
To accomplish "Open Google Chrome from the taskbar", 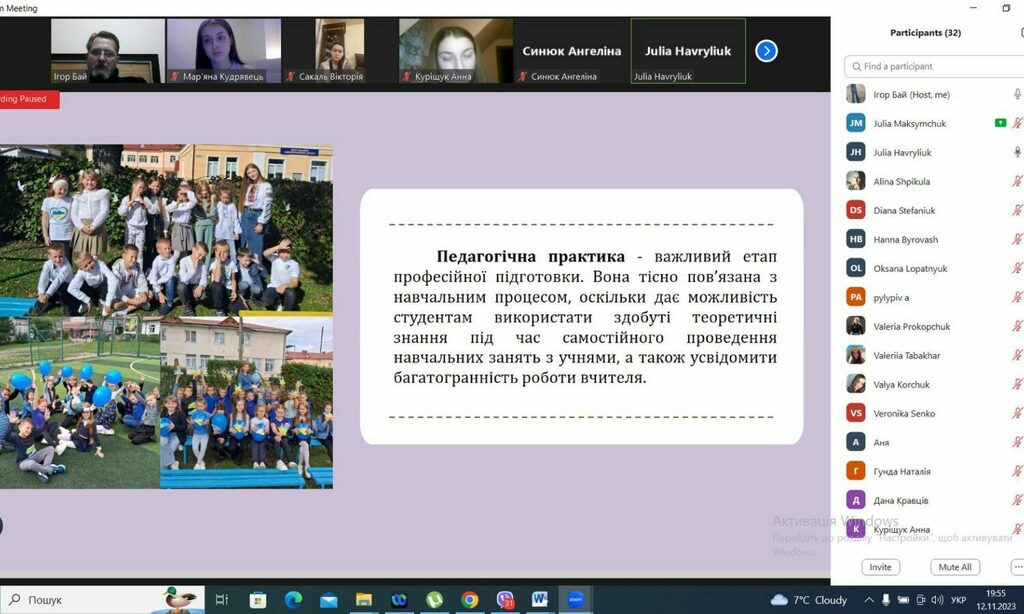I will pyautogui.click(x=470, y=600).
